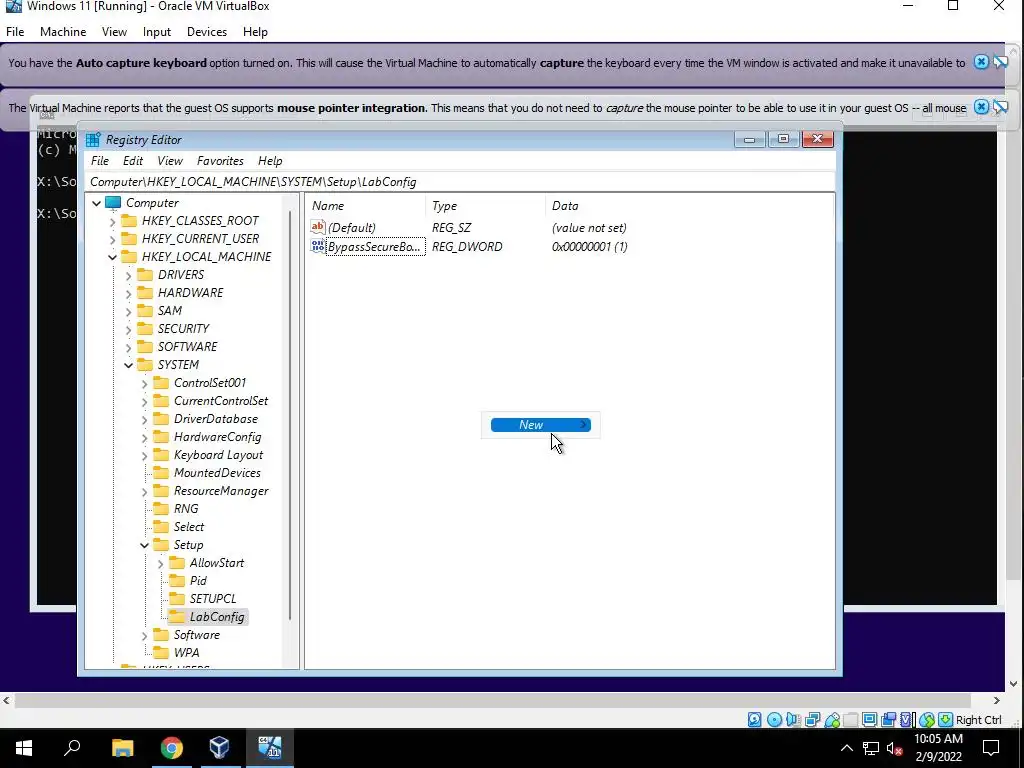The image size is (1024, 768).
Task: Click the network adapters status icon
Action: point(812,720)
